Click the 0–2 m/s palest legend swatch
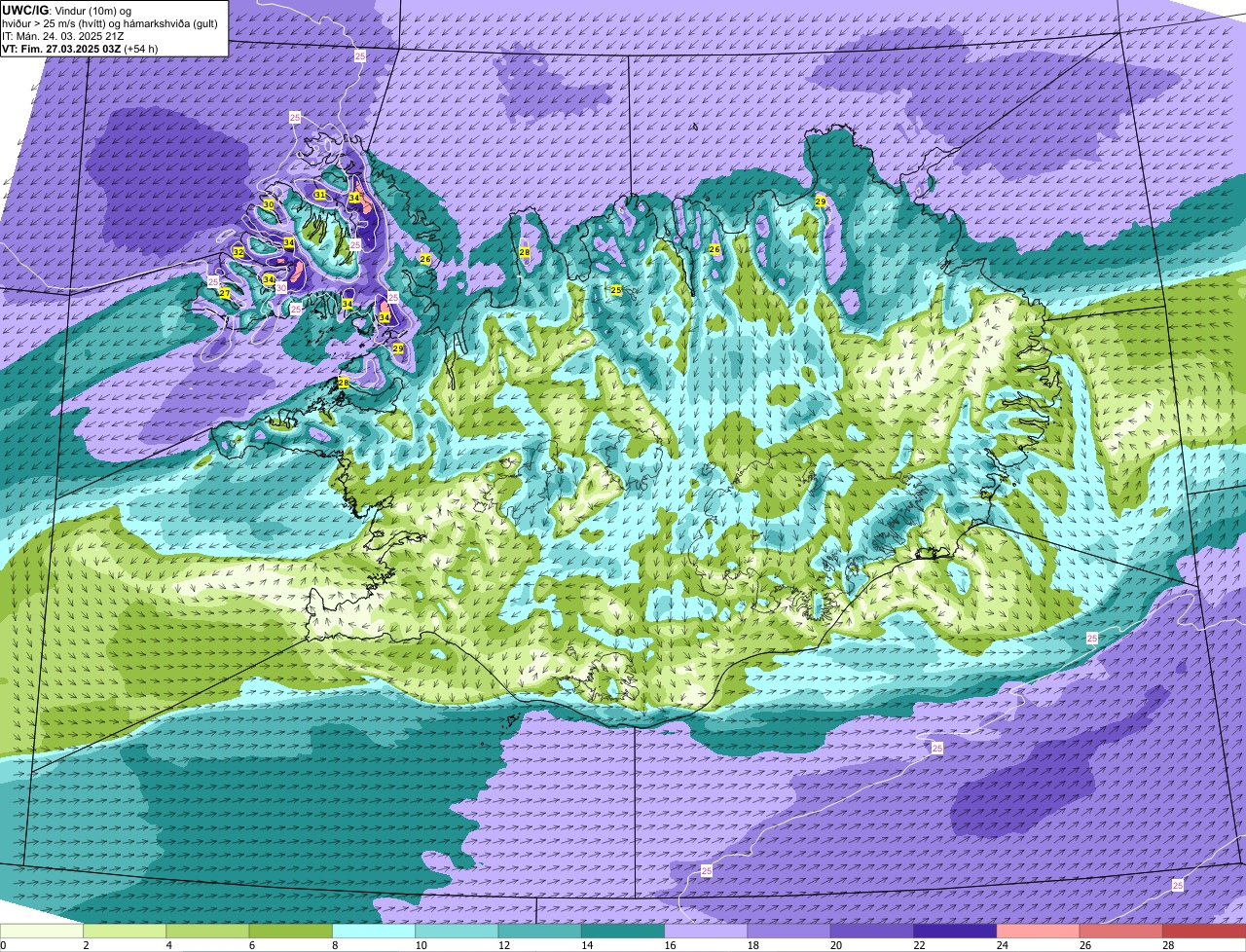This screenshot has height=952, width=1246. [42, 931]
